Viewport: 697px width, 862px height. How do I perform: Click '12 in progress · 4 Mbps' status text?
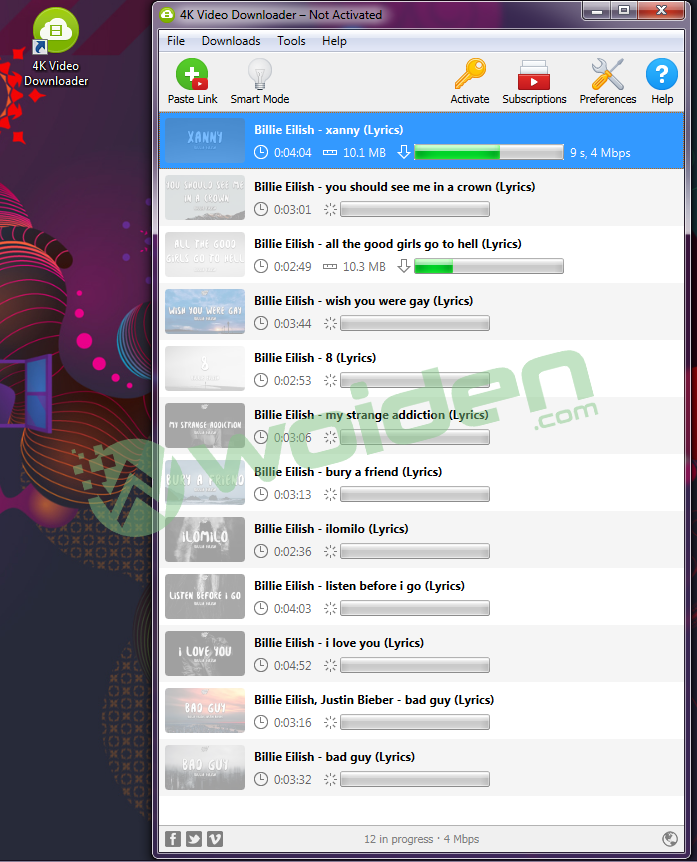coord(422,839)
